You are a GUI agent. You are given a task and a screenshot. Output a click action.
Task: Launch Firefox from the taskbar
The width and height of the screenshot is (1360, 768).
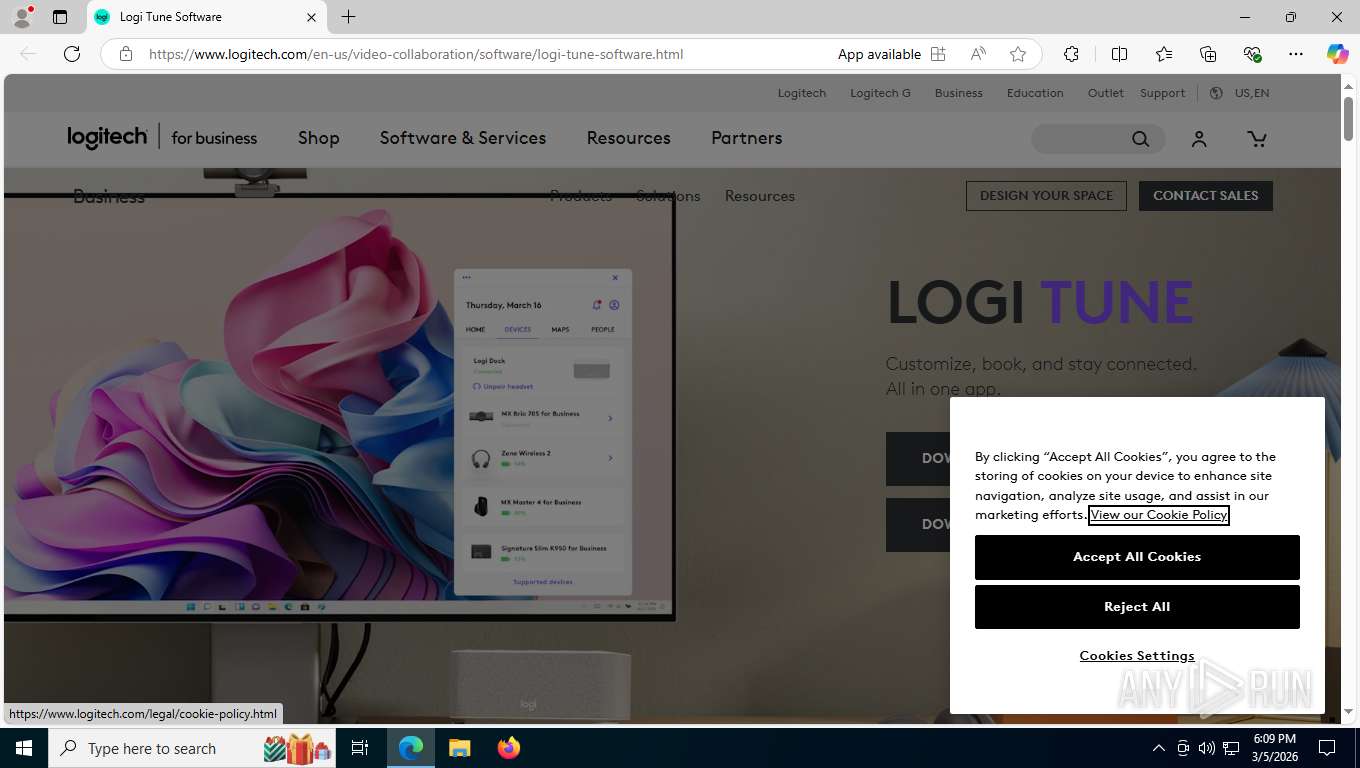[x=509, y=748]
